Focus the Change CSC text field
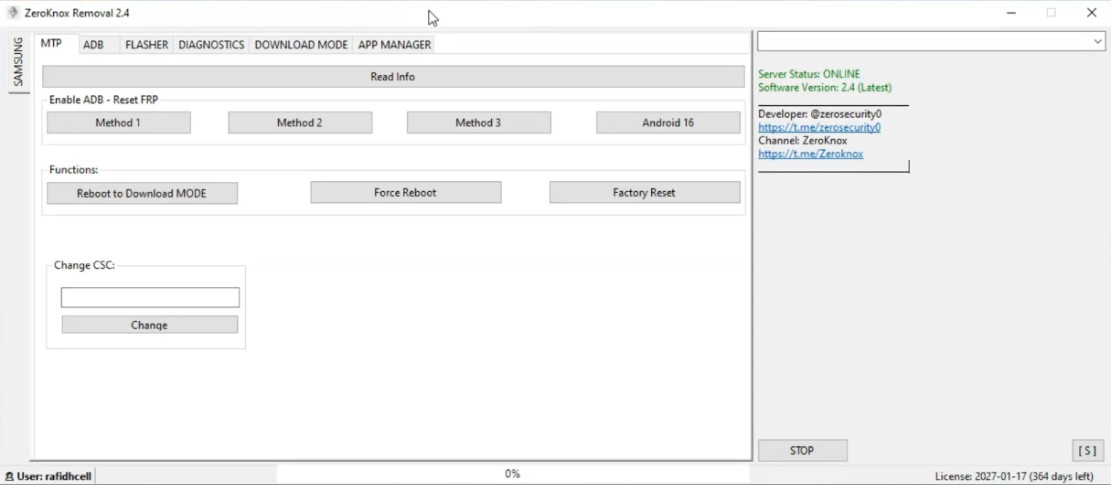Image resolution: width=1111 pixels, height=485 pixels. [150, 298]
